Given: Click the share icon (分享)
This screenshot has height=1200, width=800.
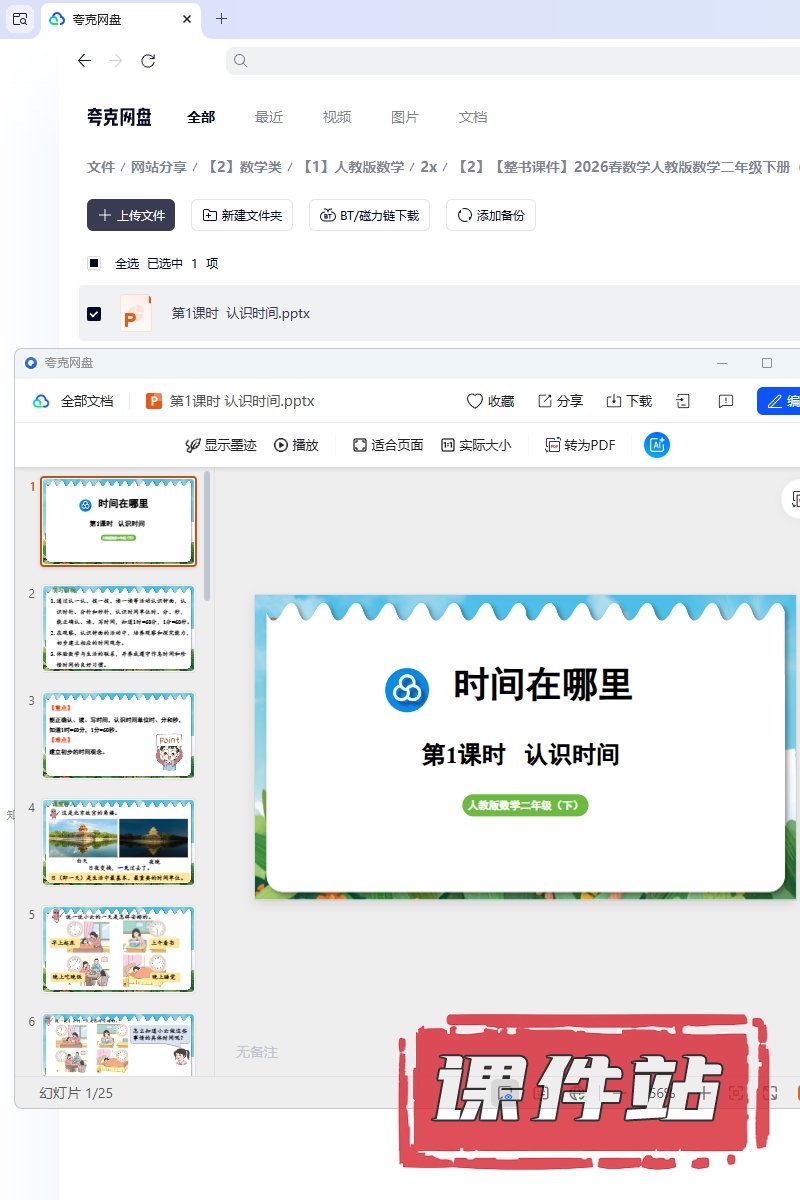Looking at the screenshot, I should click(x=545, y=401).
